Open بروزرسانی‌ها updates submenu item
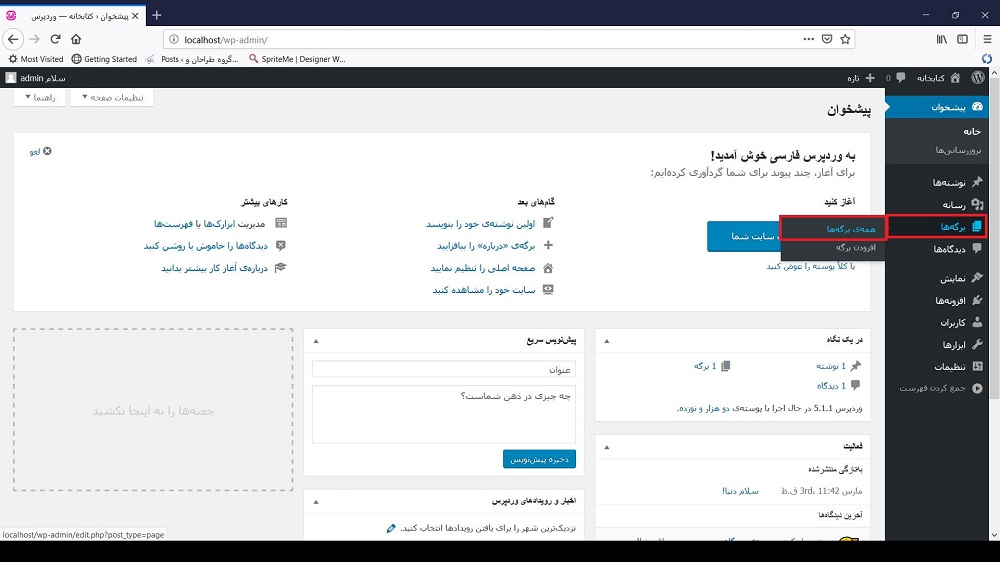The height and width of the screenshot is (562, 1000). tap(958, 151)
